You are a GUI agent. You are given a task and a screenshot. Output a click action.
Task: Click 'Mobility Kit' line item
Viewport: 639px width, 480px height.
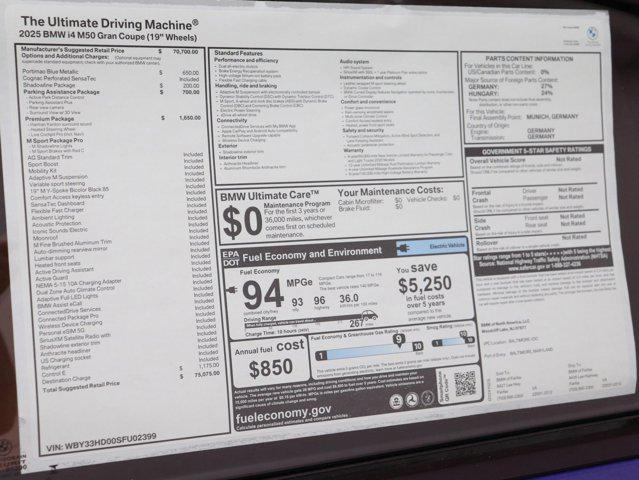pyautogui.click(x=42, y=171)
